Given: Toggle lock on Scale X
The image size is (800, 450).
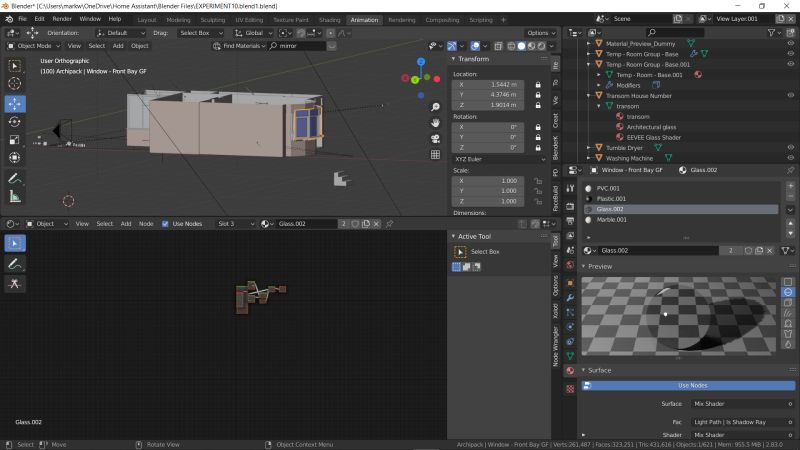Looking at the screenshot, I should (538, 181).
